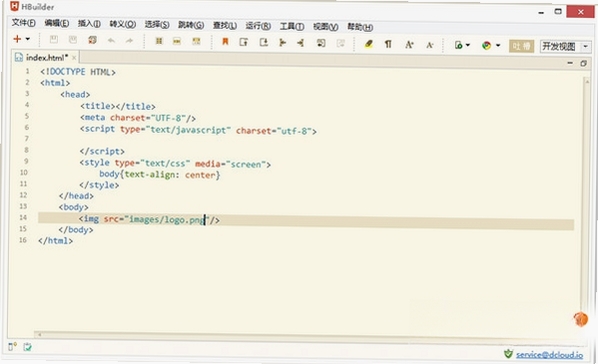Open the 跳转(G) menu
598x364 pixels.
pyautogui.click(x=191, y=25)
